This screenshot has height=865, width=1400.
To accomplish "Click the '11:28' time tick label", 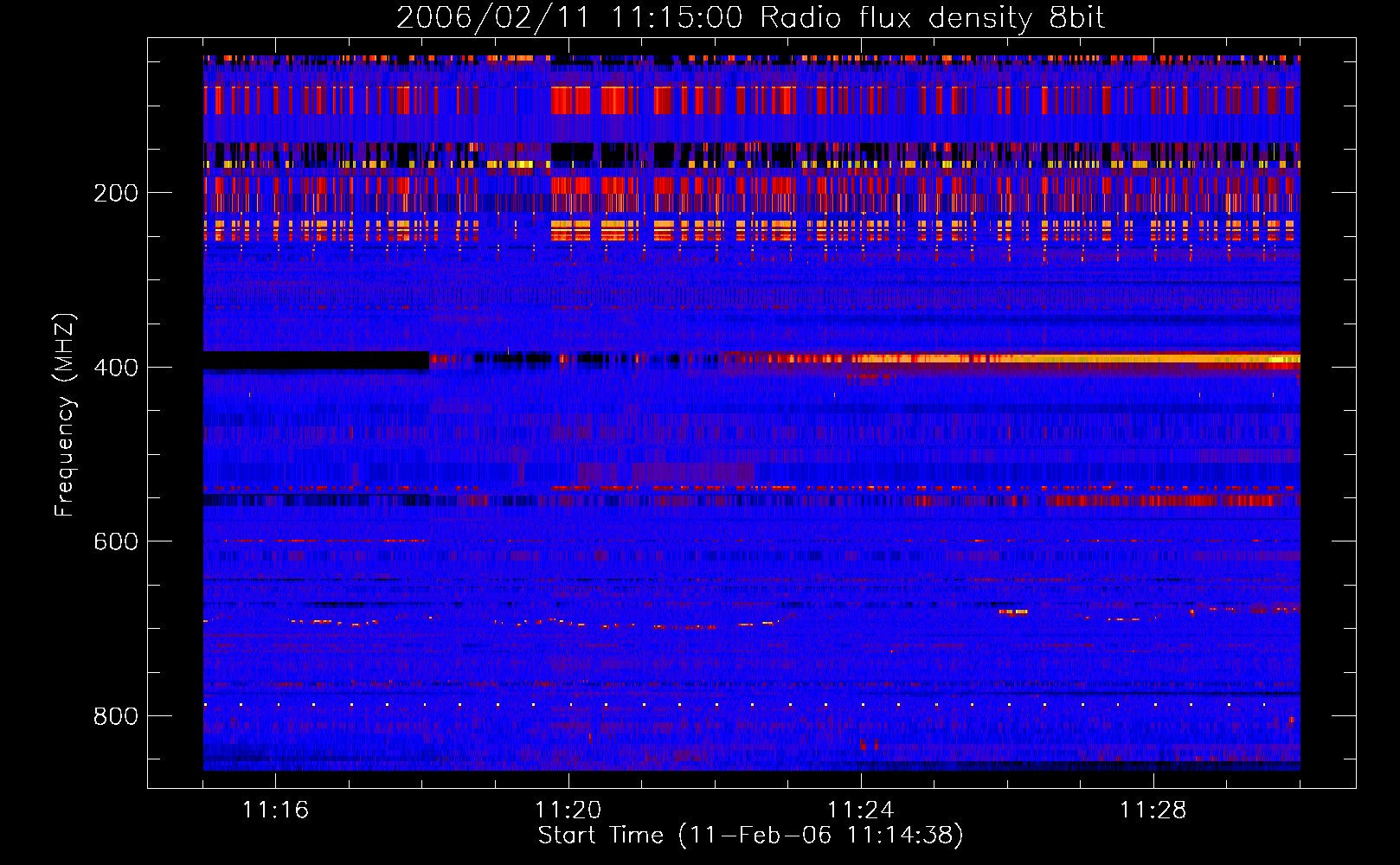I will (x=1153, y=810).
